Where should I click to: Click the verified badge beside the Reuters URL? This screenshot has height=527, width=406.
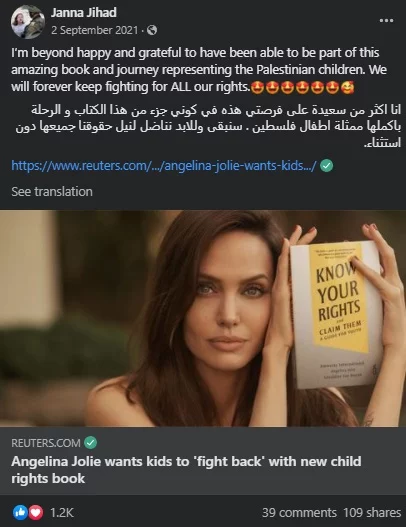326,166
